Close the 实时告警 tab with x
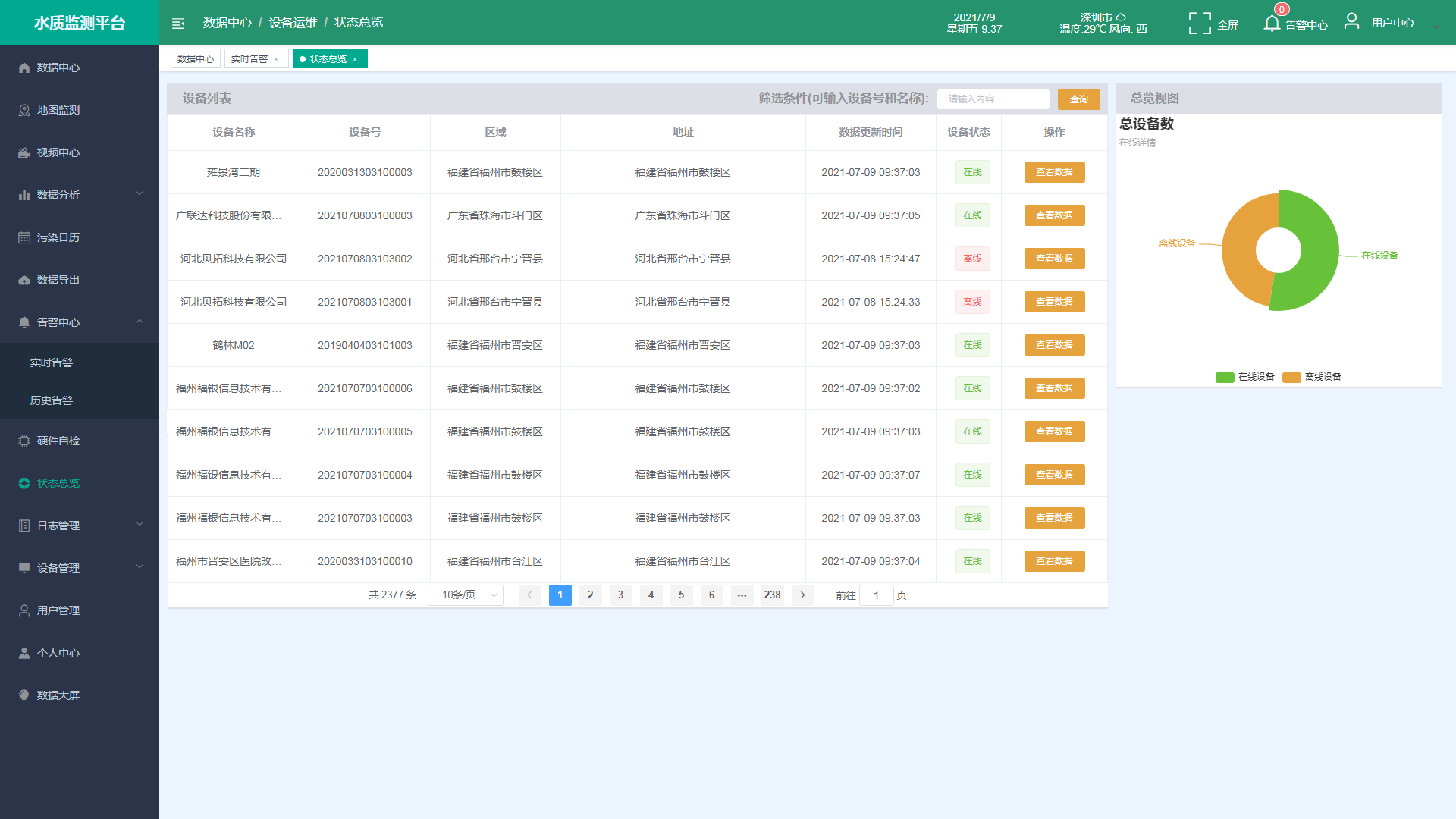The height and width of the screenshot is (819, 1456). pyautogui.click(x=276, y=59)
